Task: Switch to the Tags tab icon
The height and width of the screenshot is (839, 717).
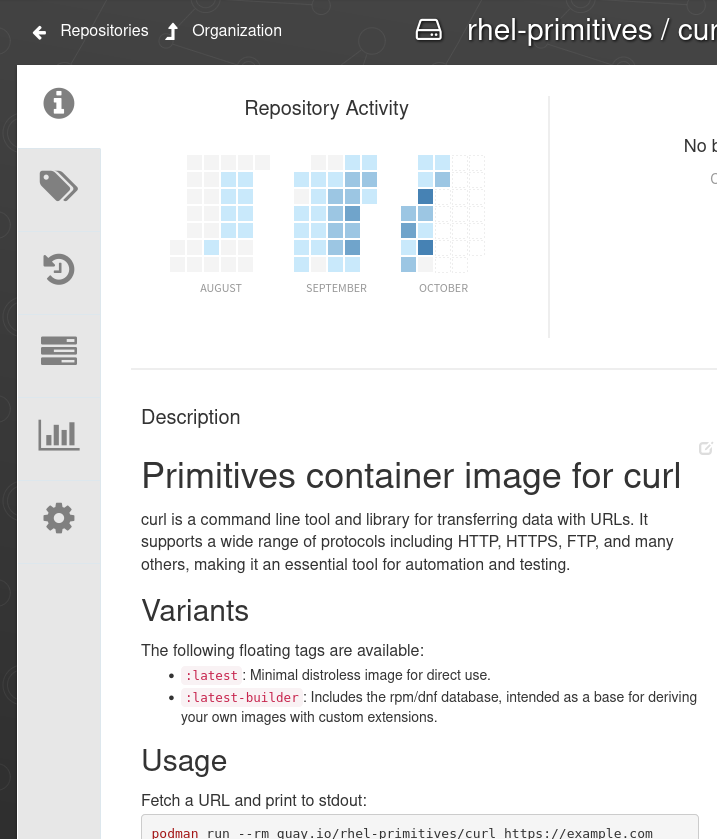Action: click(x=59, y=186)
